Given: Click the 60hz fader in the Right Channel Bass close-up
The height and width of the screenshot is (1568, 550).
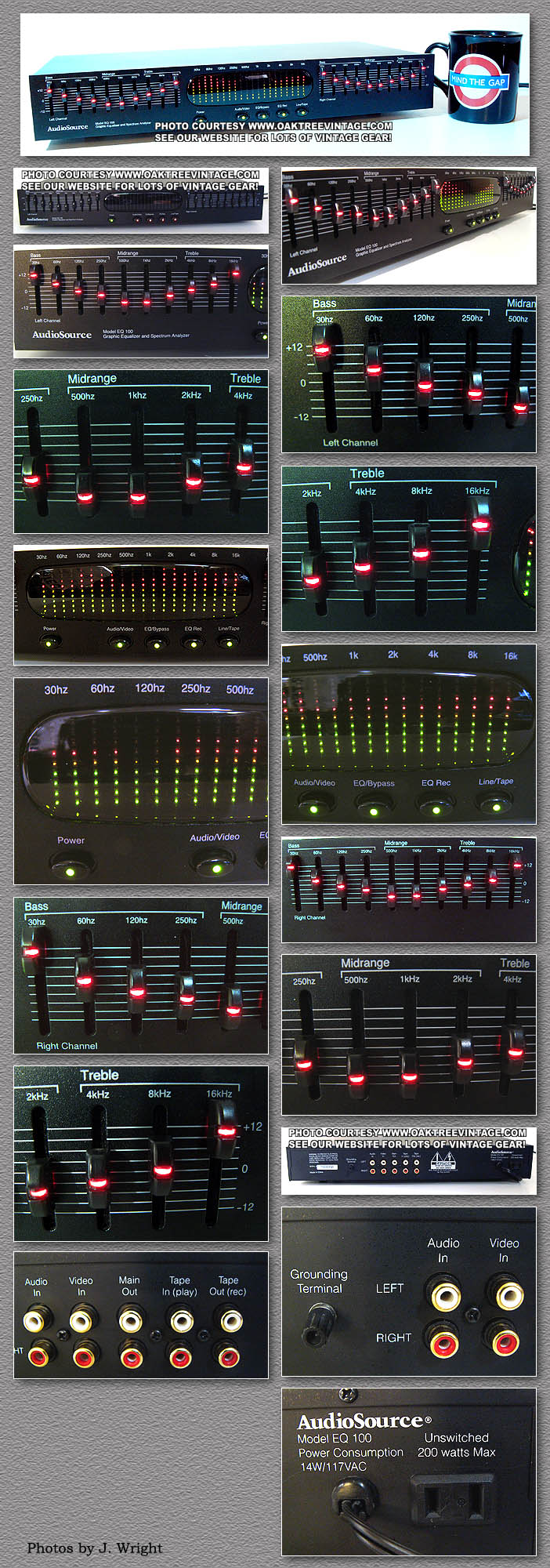Looking at the screenshot, I should (x=84, y=978).
